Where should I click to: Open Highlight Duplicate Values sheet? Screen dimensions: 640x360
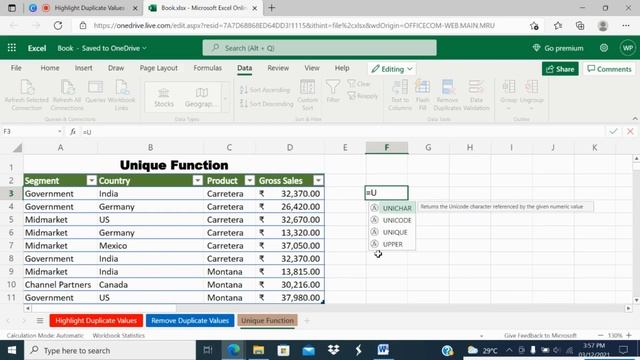(x=96, y=320)
